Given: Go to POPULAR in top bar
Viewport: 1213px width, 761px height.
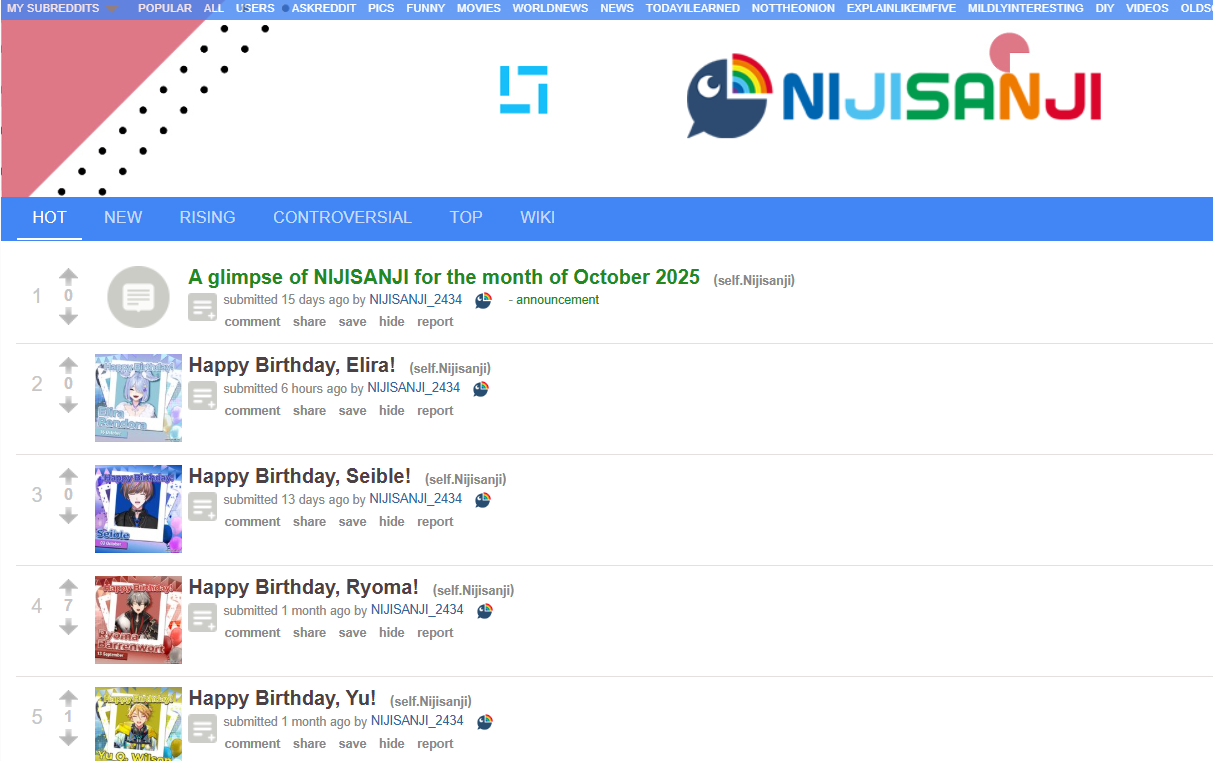Looking at the screenshot, I should [x=165, y=8].
